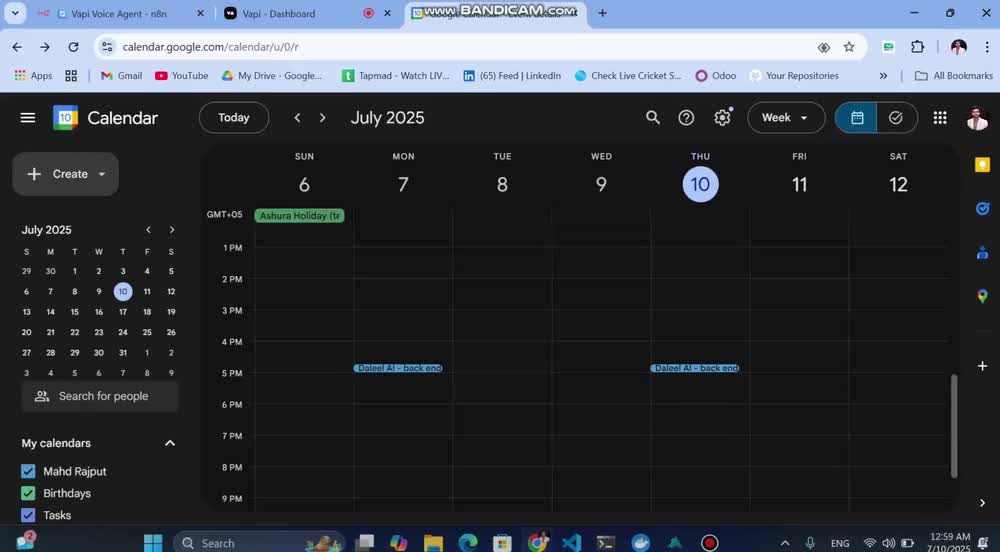Select Sunday 6 day header

304,184
